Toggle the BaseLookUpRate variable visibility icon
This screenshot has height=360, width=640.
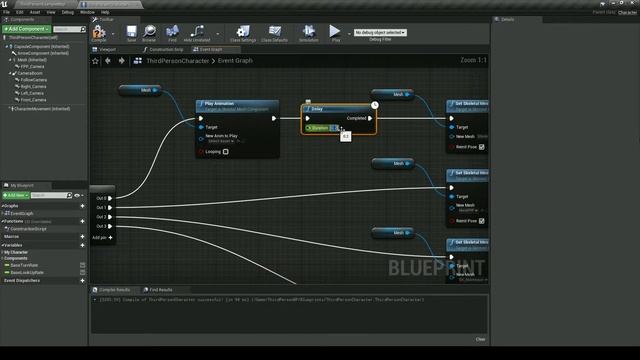coord(82,272)
